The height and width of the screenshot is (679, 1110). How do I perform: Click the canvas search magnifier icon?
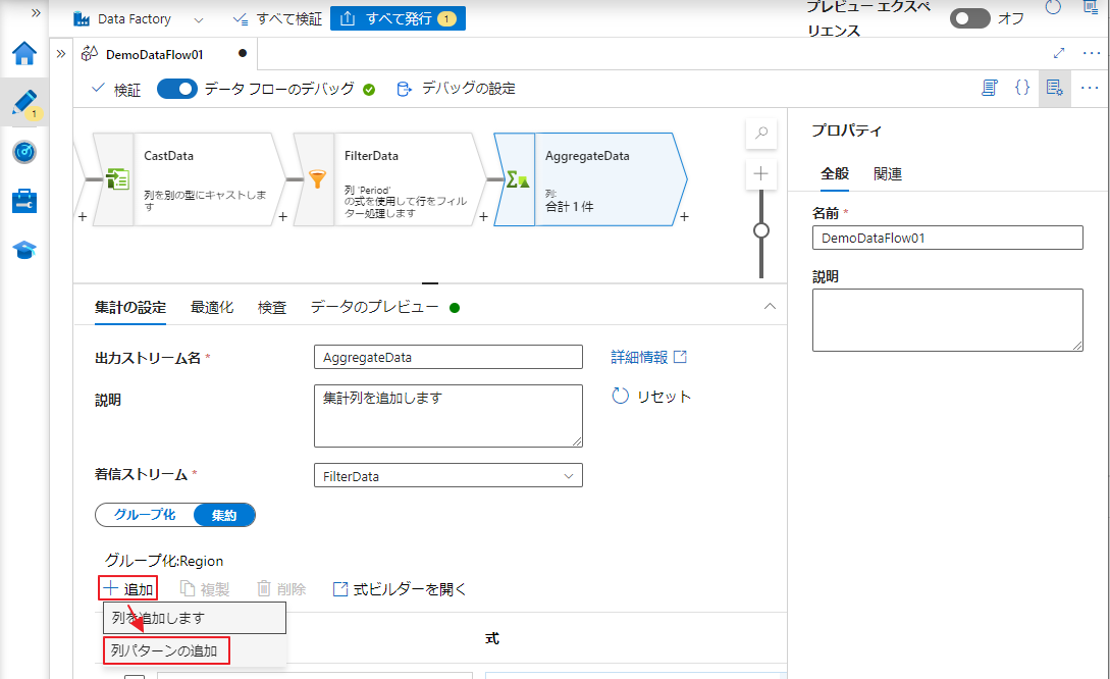pos(761,133)
